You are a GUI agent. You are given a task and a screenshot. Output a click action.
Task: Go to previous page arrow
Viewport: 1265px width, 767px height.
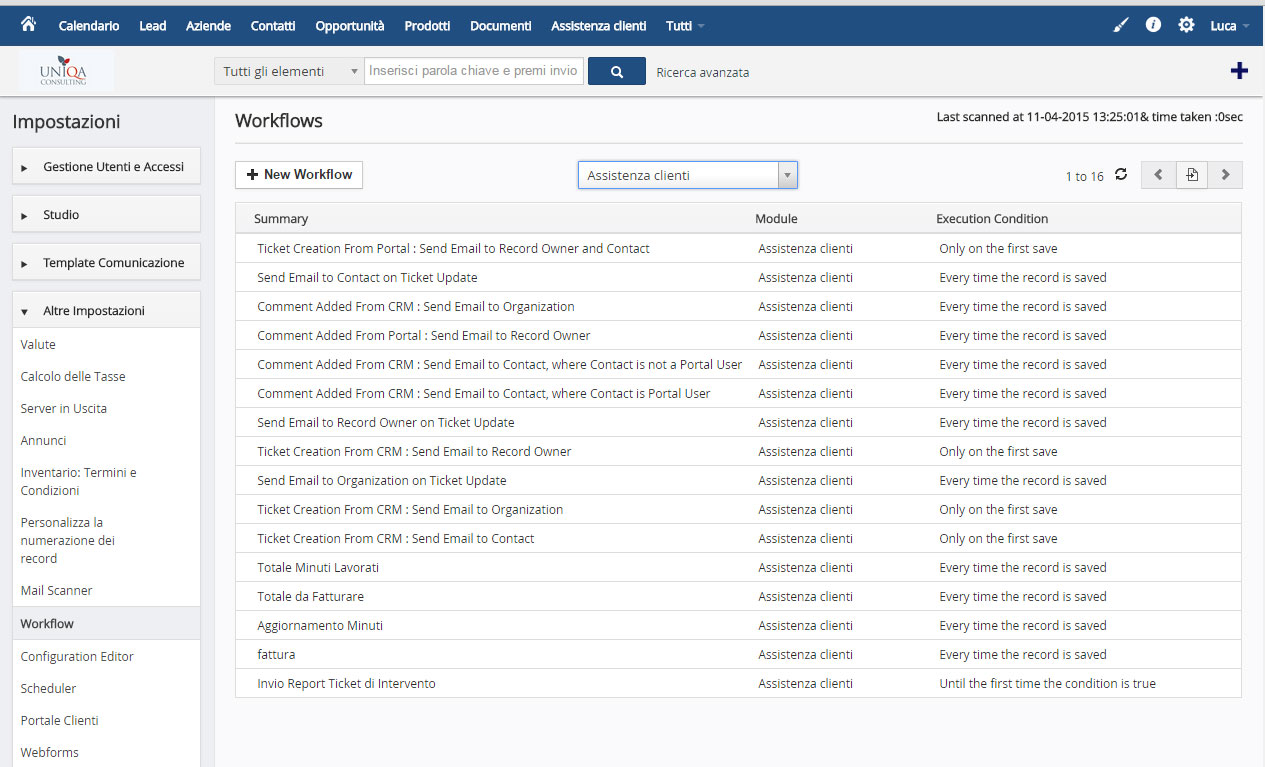[1158, 175]
